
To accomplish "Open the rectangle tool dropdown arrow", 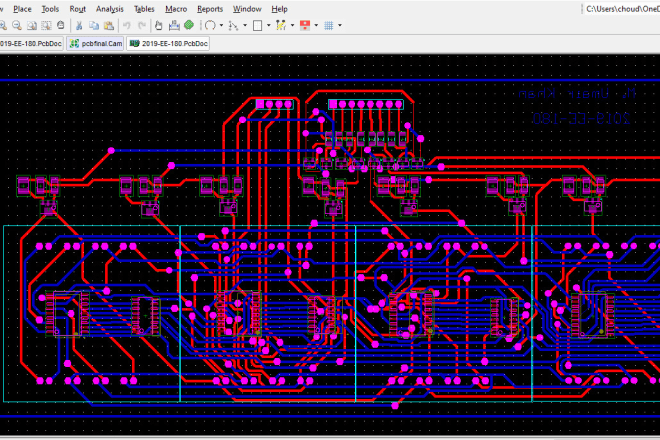I will click(x=268, y=26).
